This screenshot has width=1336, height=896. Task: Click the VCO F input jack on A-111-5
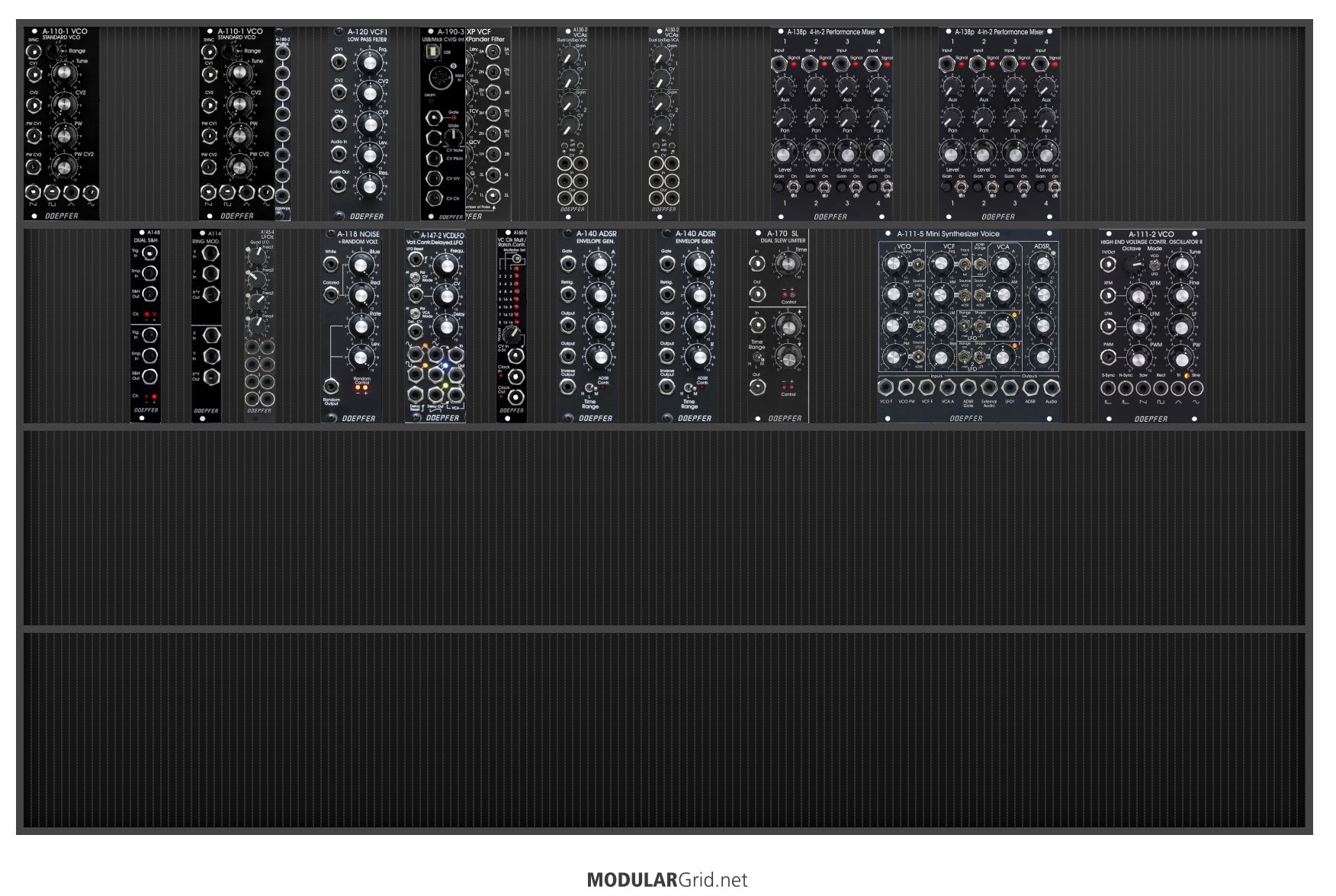tap(886, 387)
